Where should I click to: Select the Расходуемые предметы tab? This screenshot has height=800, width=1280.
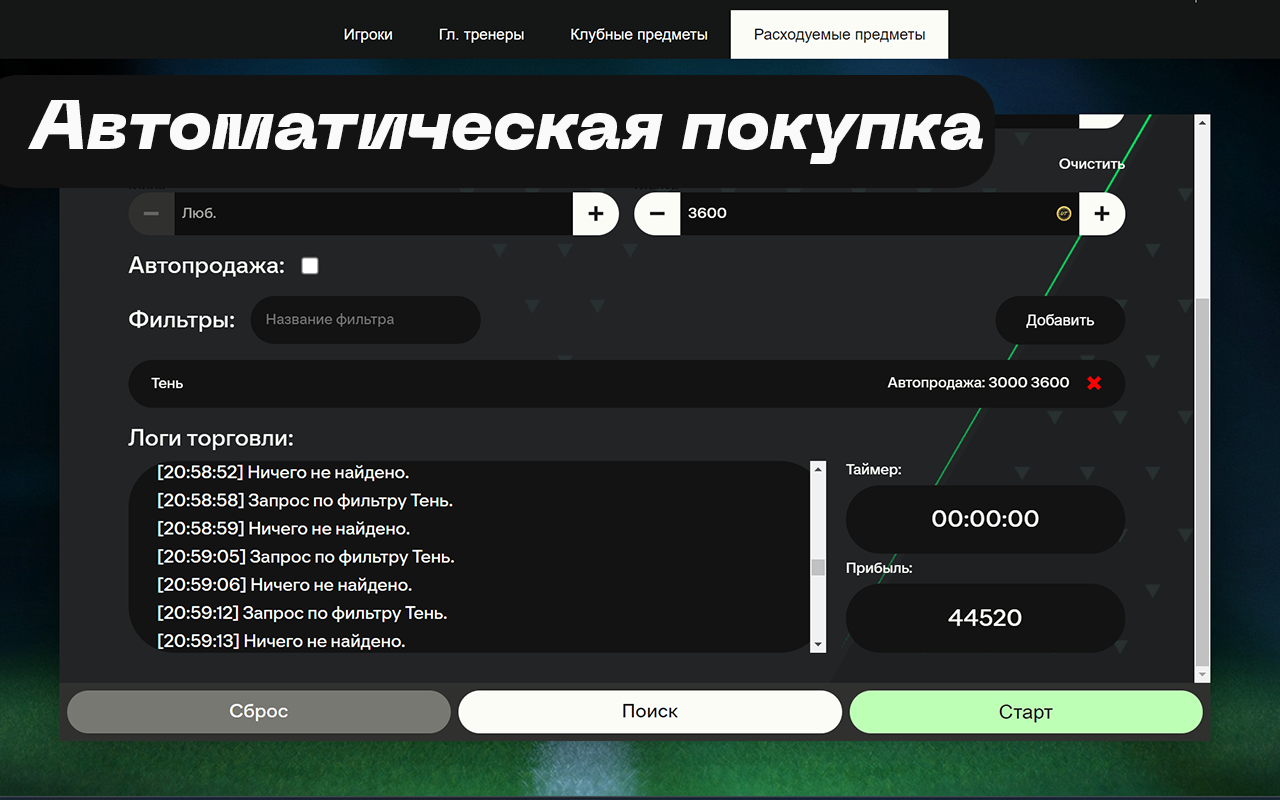[x=839, y=34]
